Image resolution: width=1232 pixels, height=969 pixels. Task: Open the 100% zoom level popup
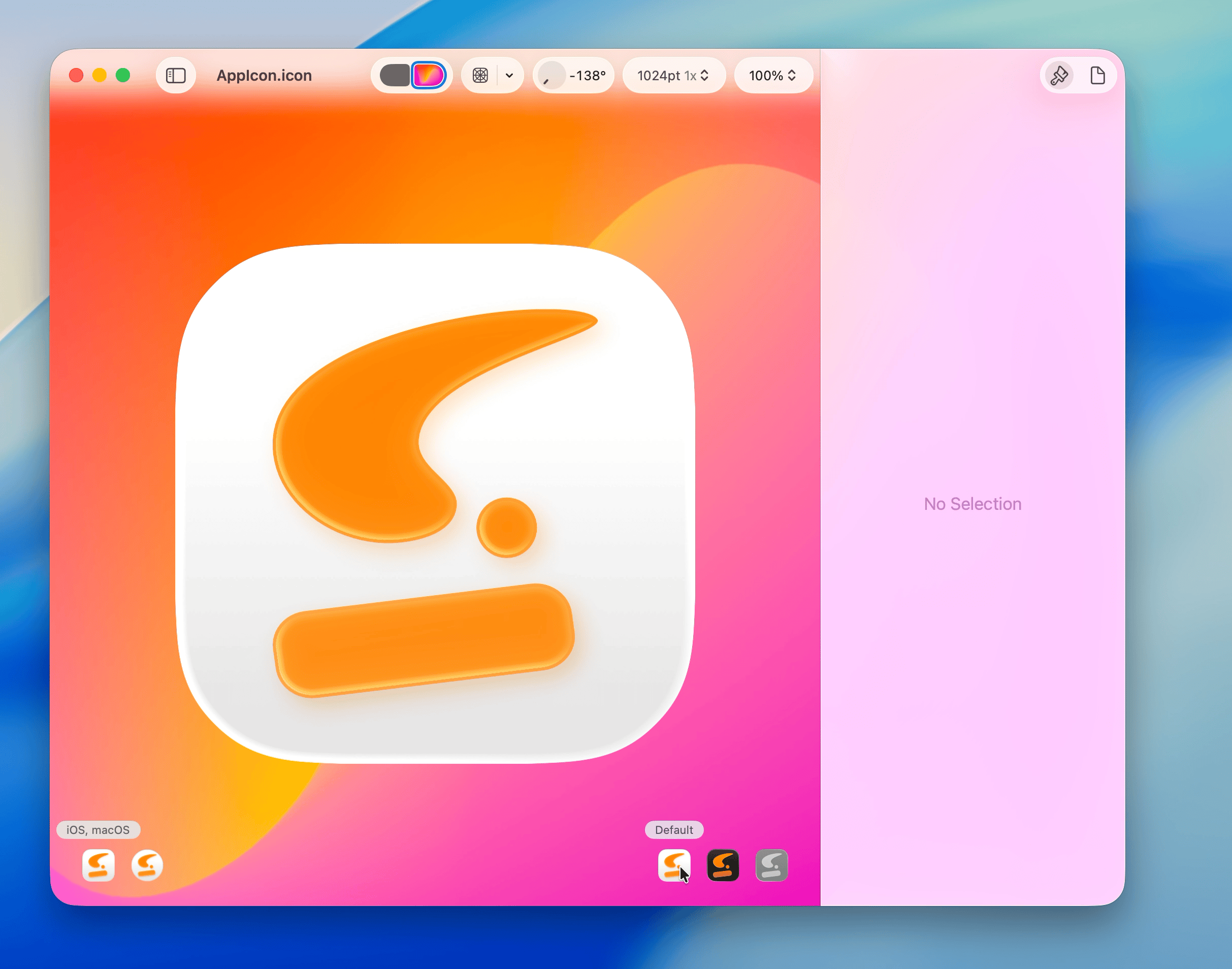pos(772,76)
